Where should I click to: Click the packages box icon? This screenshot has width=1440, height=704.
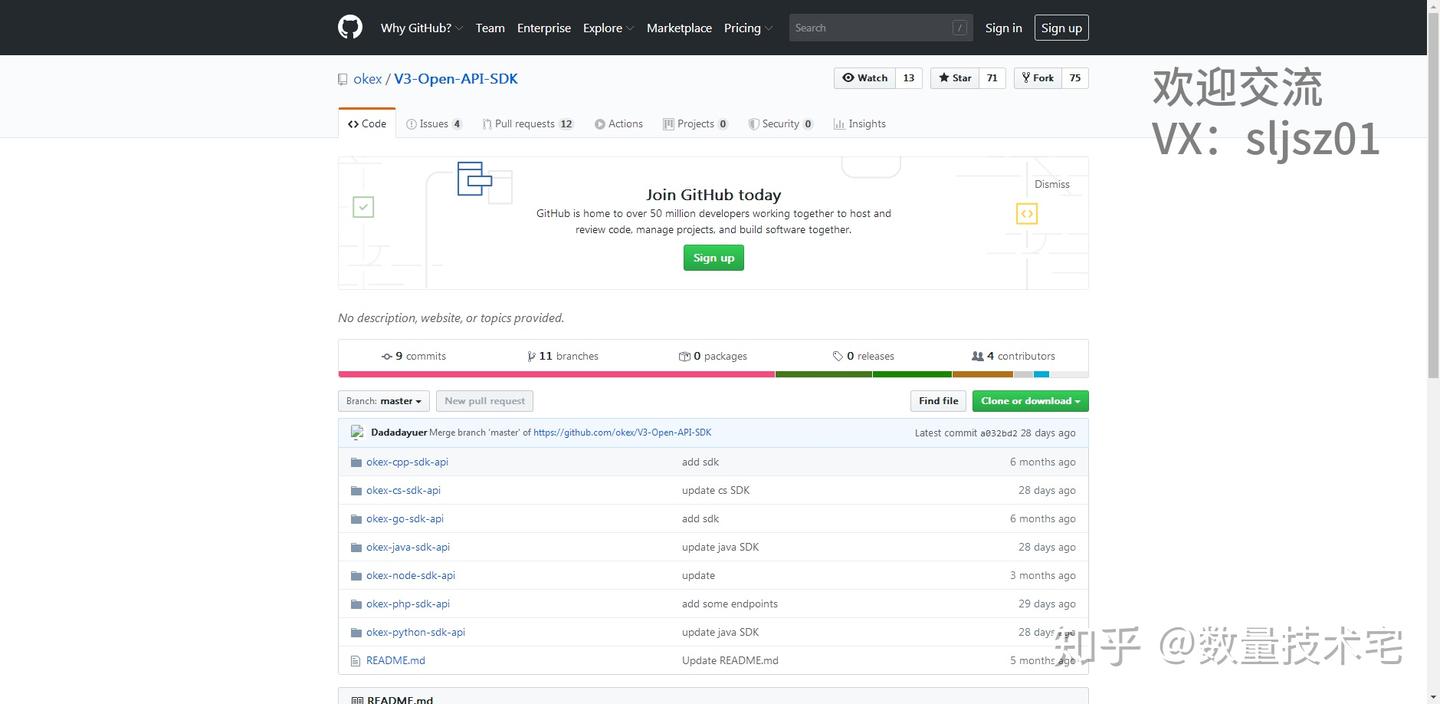(684, 356)
